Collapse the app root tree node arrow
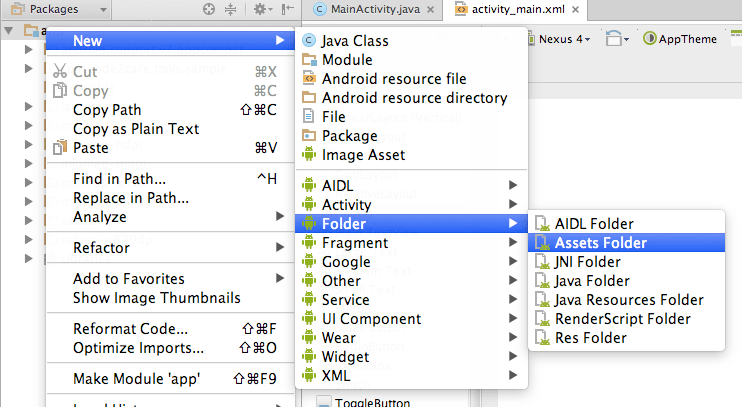 click(x=8, y=31)
